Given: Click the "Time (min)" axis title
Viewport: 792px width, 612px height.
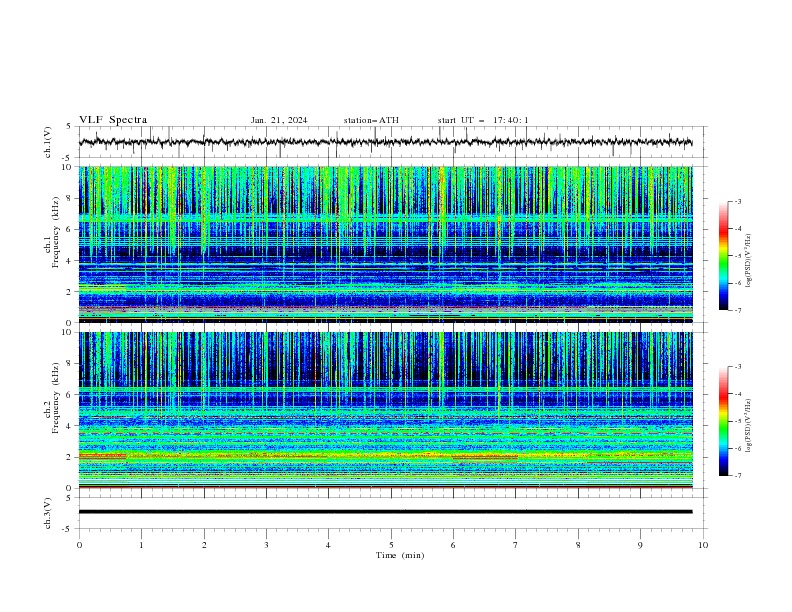Looking at the screenshot, I should pyautogui.click(x=400, y=555).
